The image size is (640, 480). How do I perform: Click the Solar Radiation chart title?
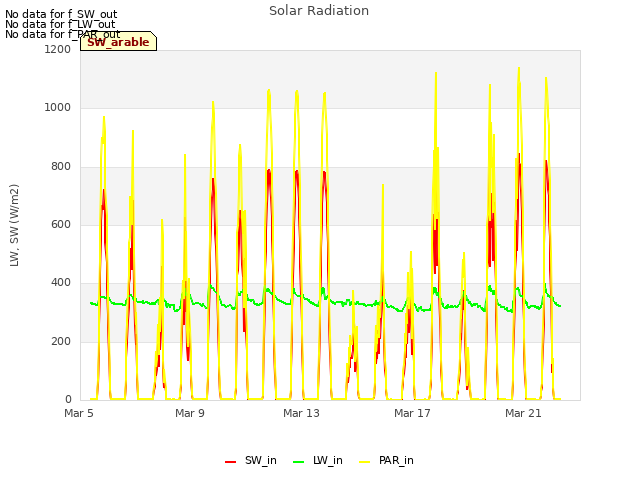point(319,11)
